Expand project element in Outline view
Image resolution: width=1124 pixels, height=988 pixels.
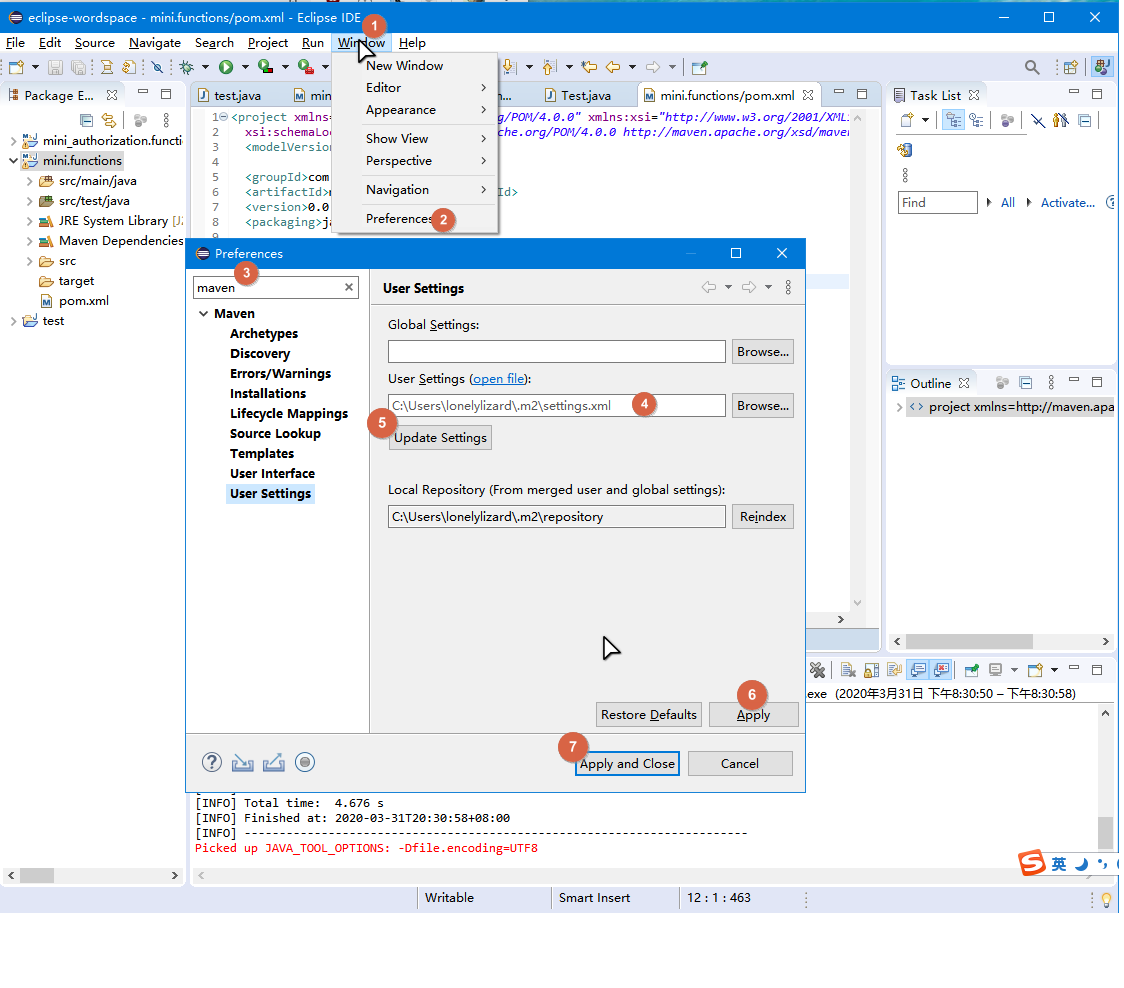tap(899, 407)
